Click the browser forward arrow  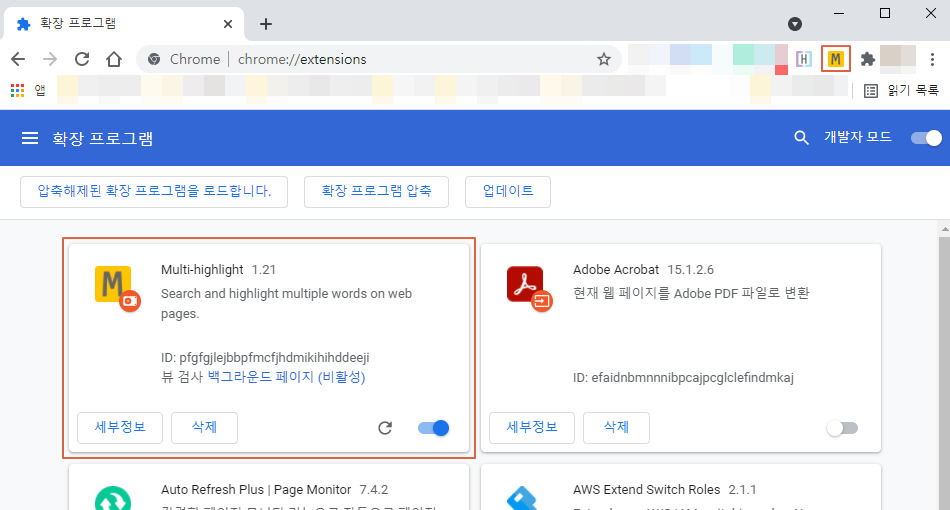click(x=50, y=59)
